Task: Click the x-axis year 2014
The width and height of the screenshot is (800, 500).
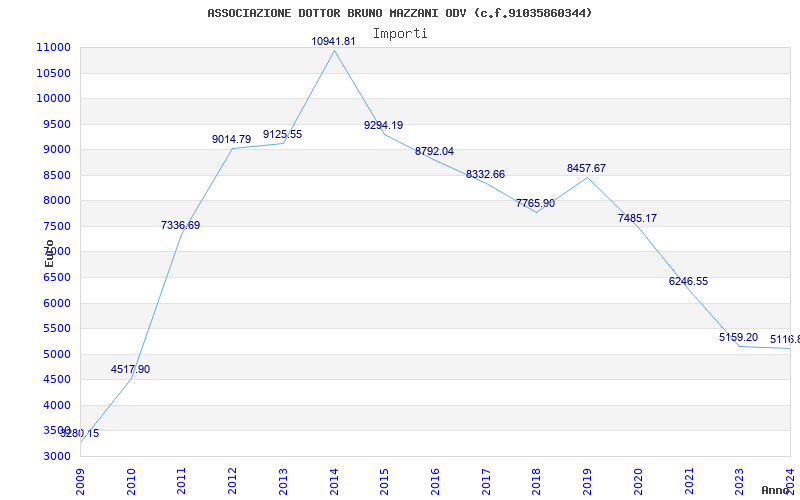Action: click(x=334, y=482)
